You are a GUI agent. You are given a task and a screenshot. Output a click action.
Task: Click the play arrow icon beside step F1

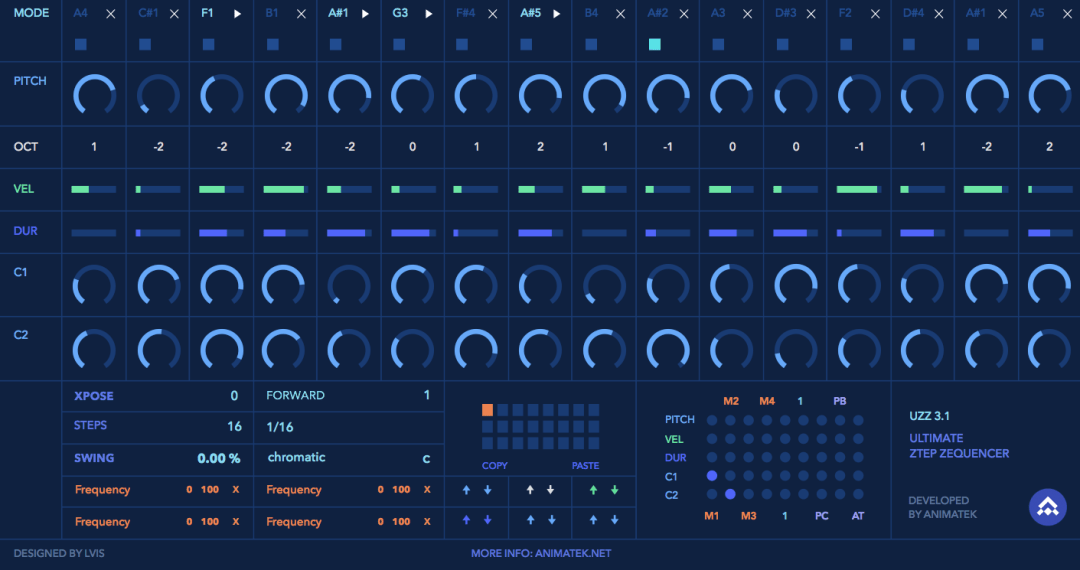238,14
